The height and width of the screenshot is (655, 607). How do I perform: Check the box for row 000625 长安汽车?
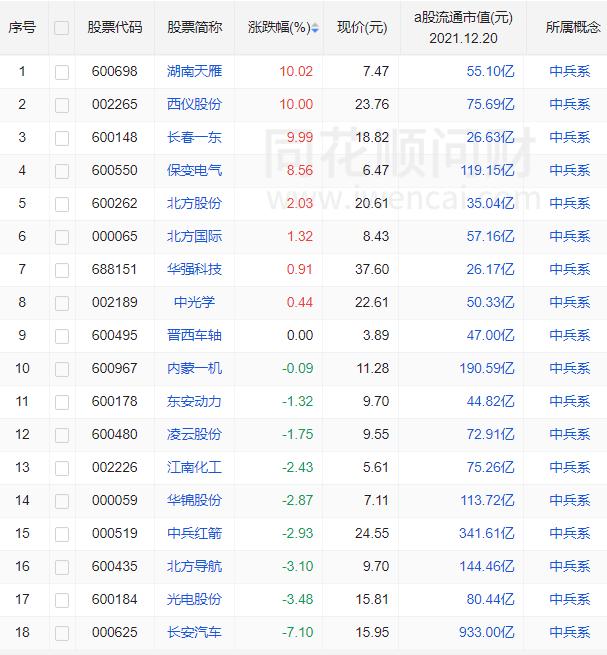(62, 633)
